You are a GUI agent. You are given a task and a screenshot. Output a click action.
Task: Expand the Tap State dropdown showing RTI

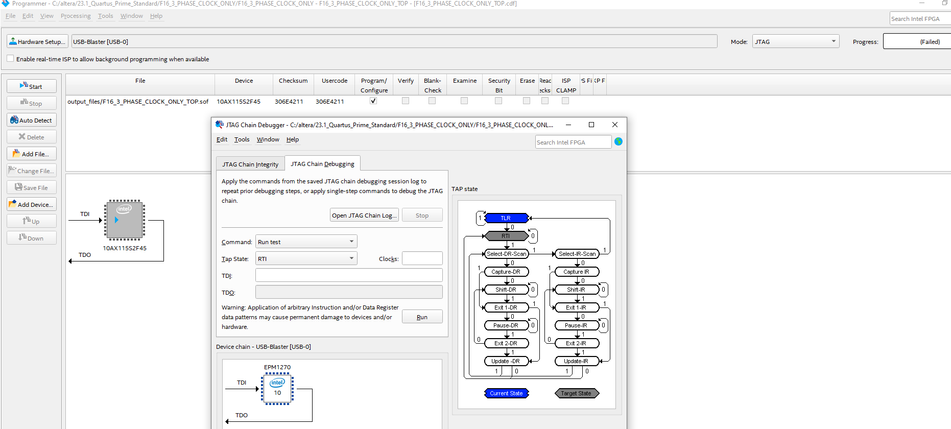tap(305, 258)
